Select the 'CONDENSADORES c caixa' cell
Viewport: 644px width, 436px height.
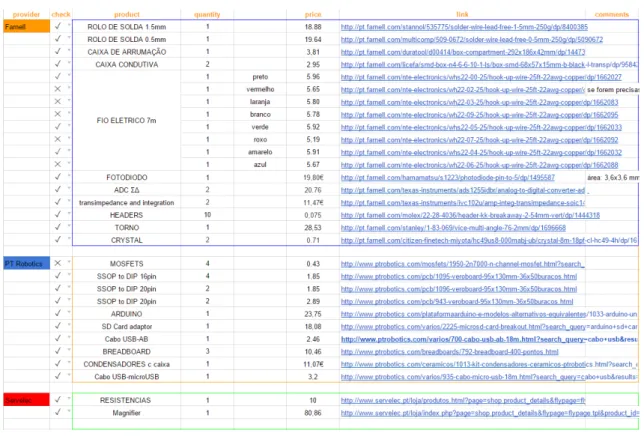126,364
